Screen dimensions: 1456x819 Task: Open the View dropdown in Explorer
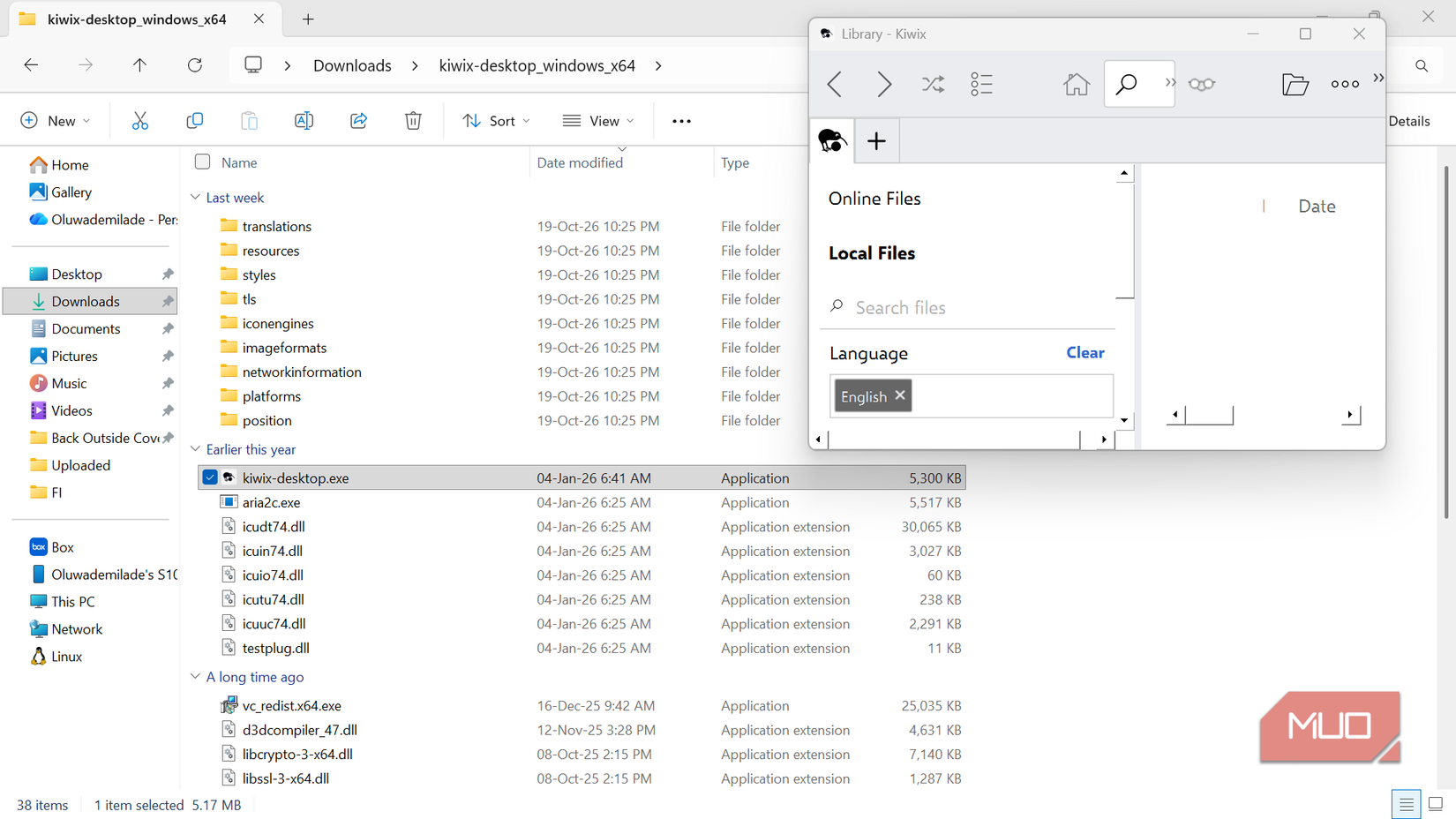click(598, 121)
